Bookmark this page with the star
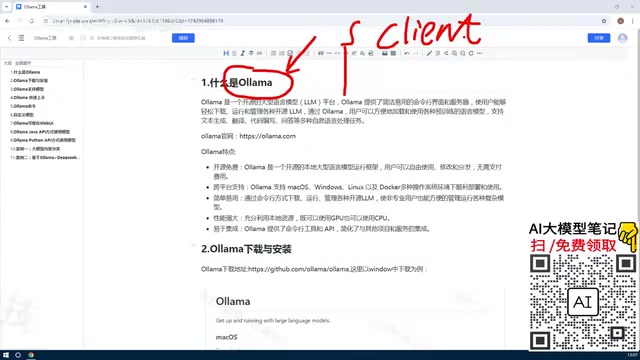 604,21
